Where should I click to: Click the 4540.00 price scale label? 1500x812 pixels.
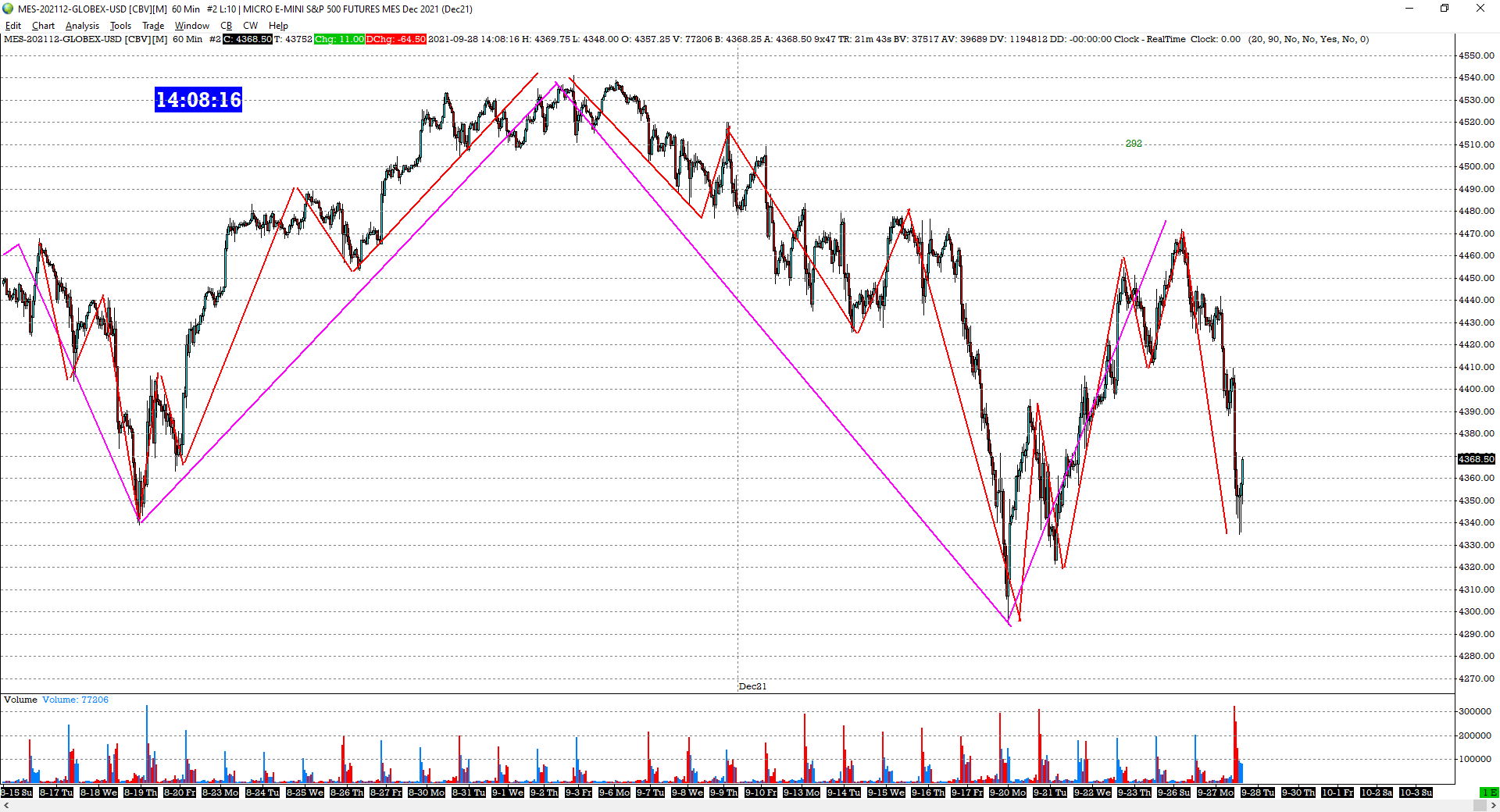[x=1476, y=77]
